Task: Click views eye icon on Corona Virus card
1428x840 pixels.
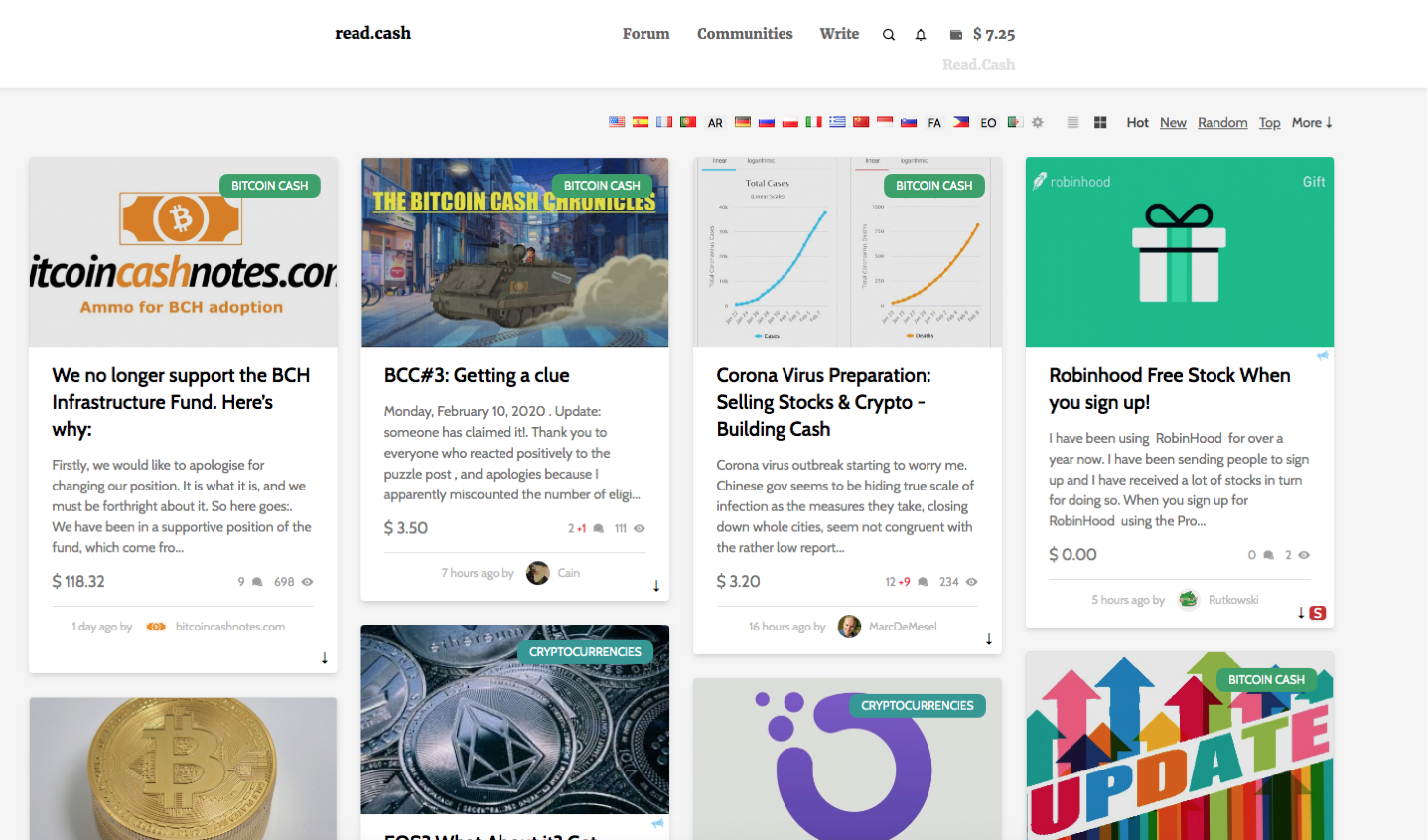Action: [x=972, y=582]
